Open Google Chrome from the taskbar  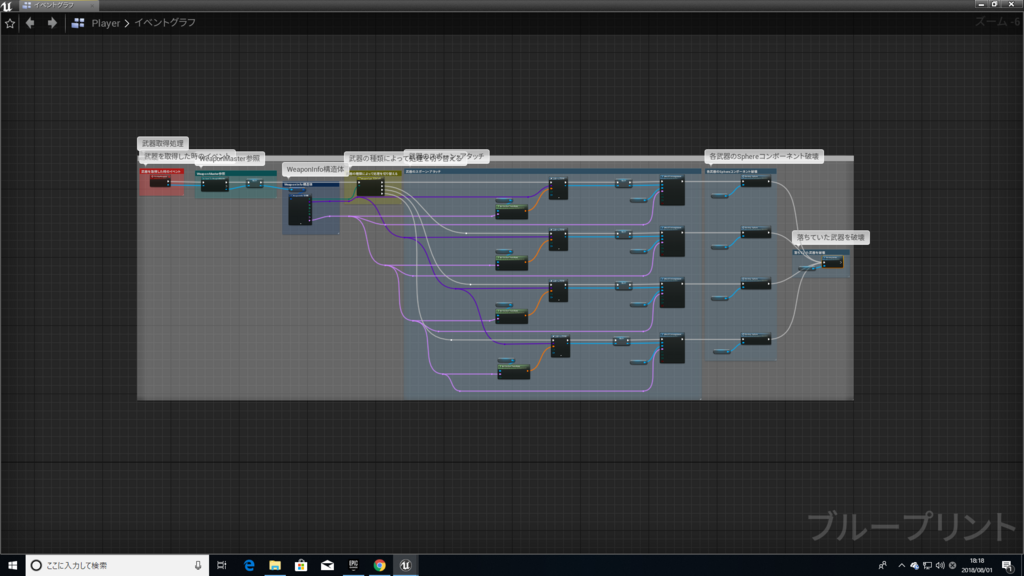pyautogui.click(x=379, y=566)
